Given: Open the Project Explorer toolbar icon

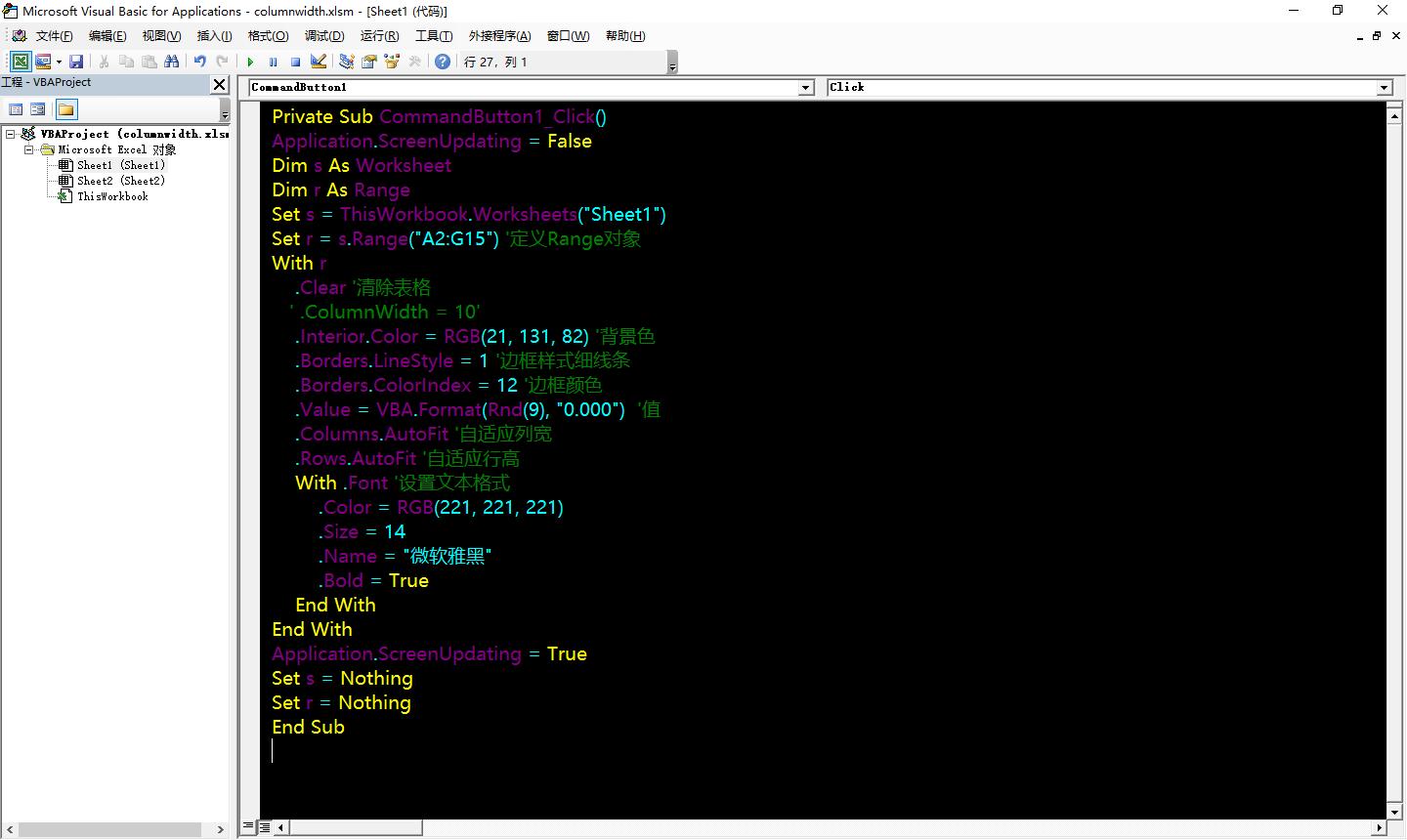Looking at the screenshot, I should pos(346,62).
